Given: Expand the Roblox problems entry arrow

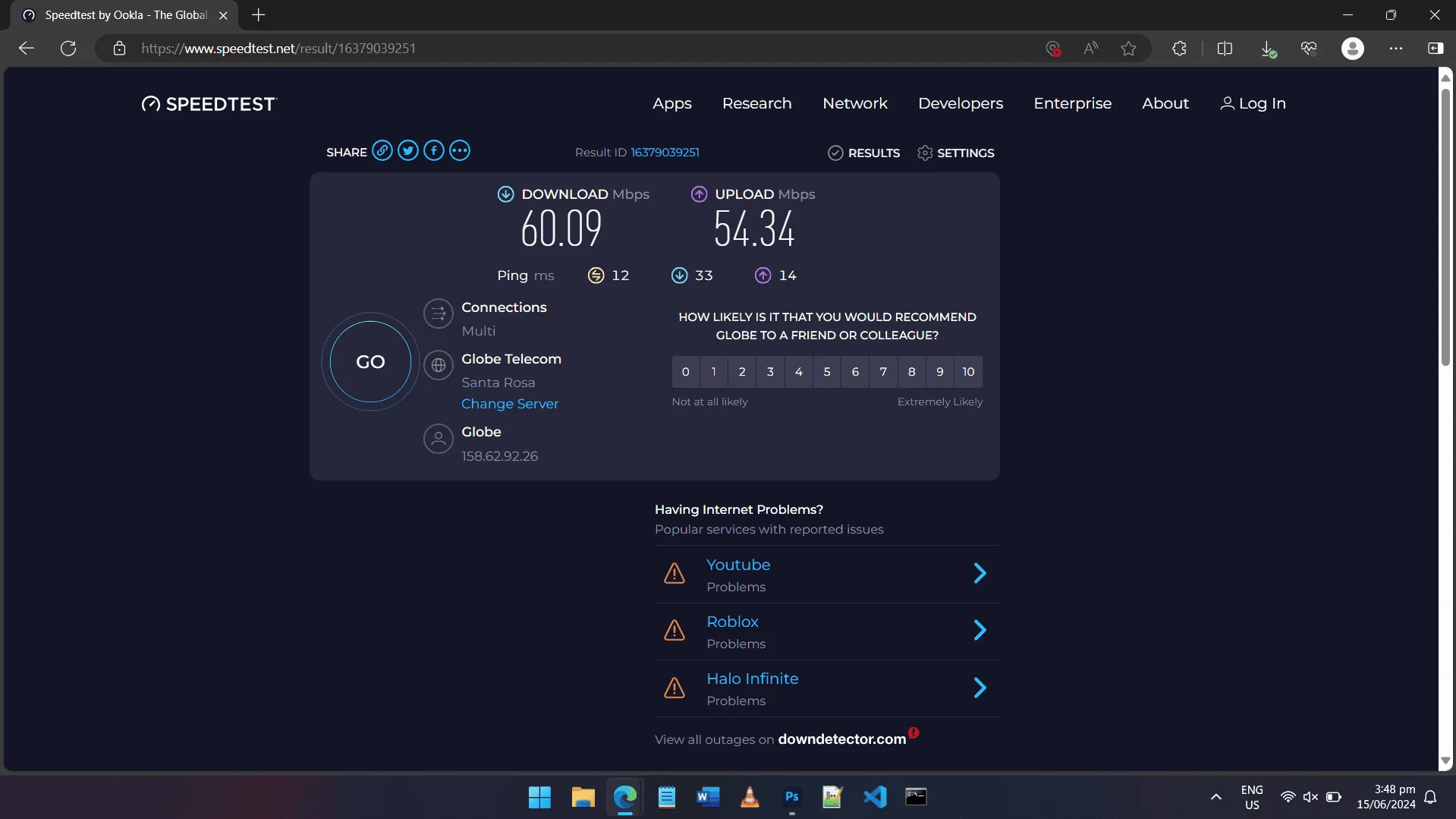Looking at the screenshot, I should (x=980, y=630).
